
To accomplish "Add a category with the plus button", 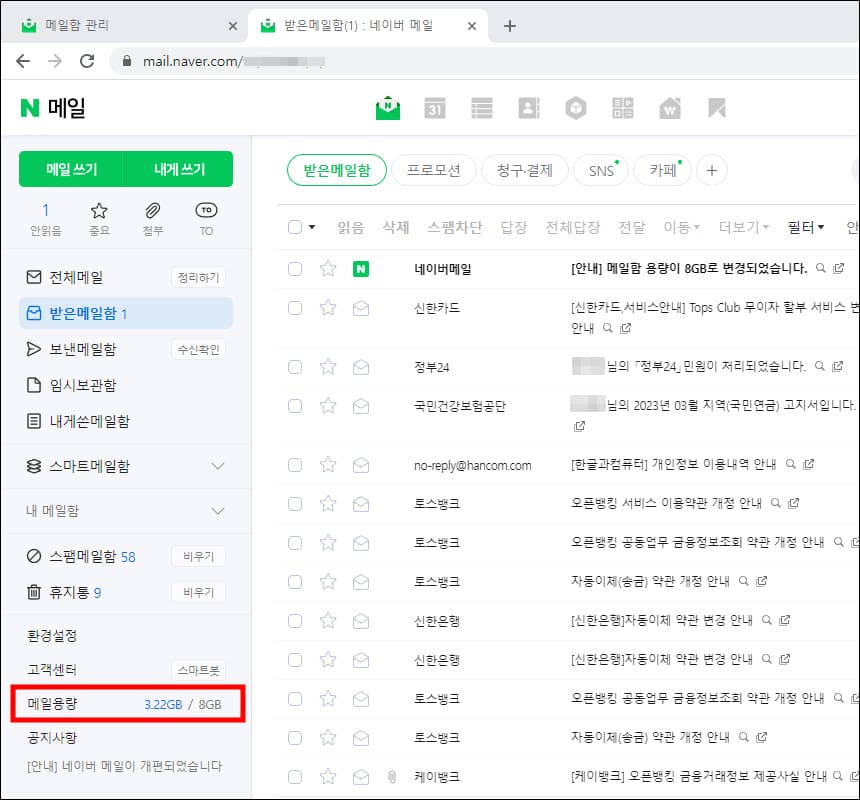I will point(712,171).
